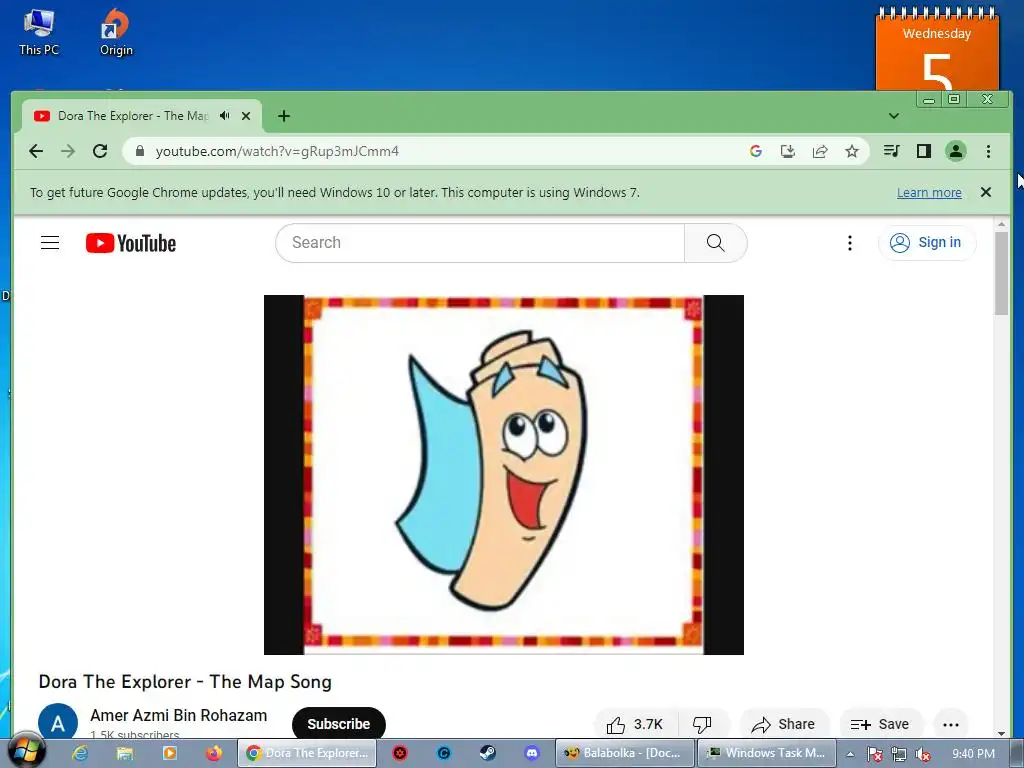This screenshot has width=1024, height=768.
Task: Open a new tab
Action: click(283, 116)
